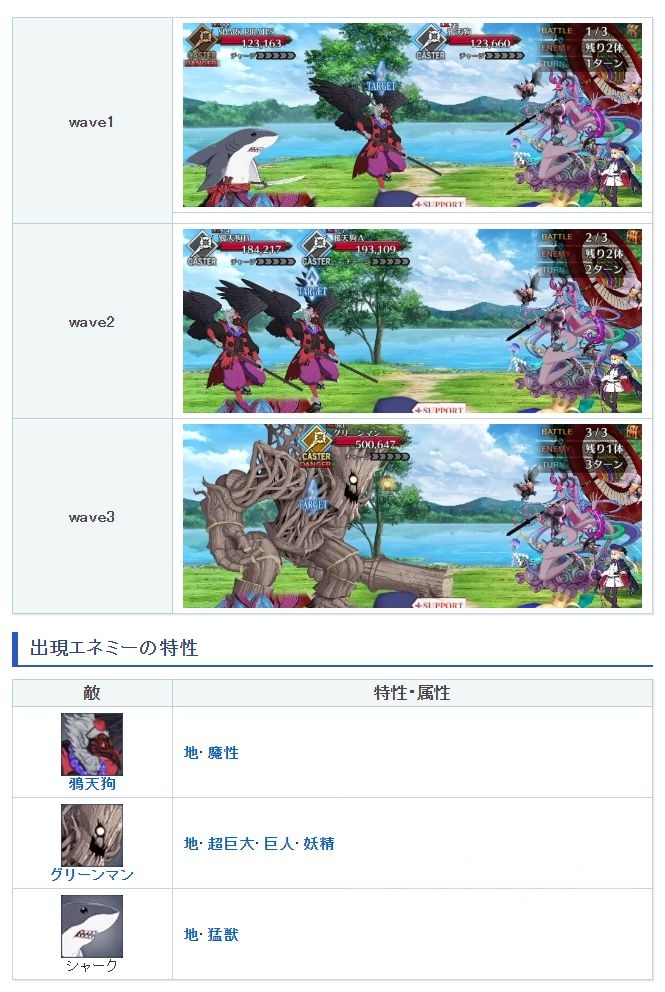Click the TARGET marker in wave3 image
Viewport: 665px width, 992px height.
coord(314,495)
